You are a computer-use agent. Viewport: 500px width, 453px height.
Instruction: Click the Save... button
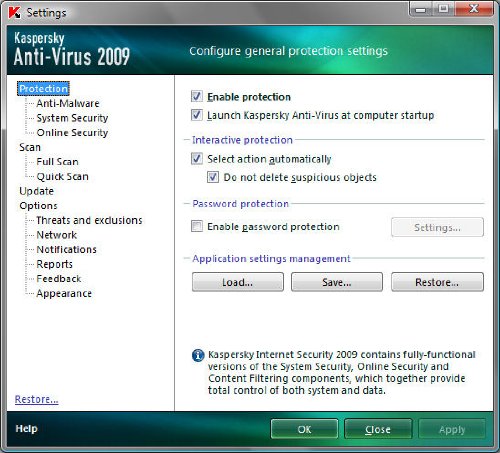(337, 282)
